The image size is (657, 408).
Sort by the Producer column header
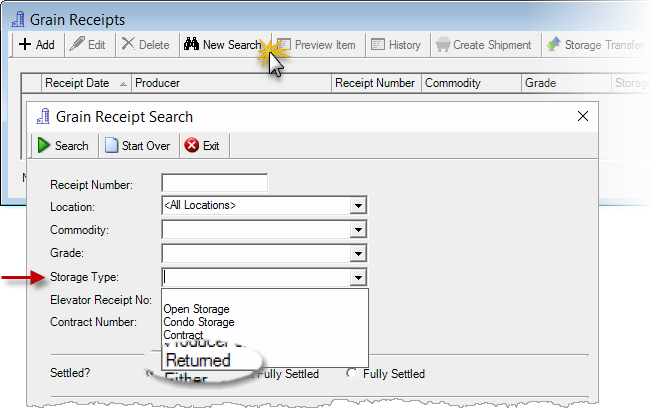pyautogui.click(x=231, y=83)
